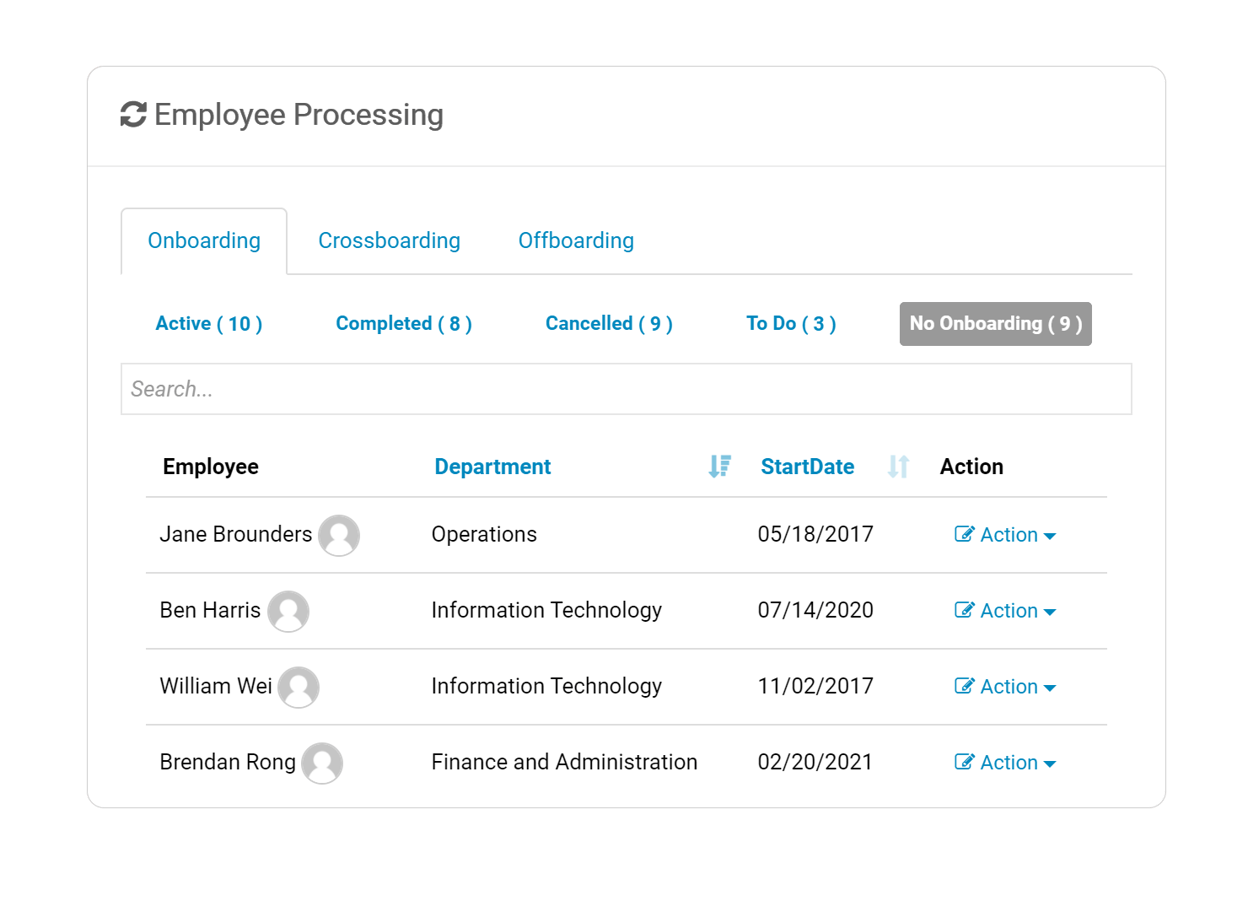The image size is (1248, 912).
Task: Click the sort icon next to Department header
Action: tap(719, 466)
